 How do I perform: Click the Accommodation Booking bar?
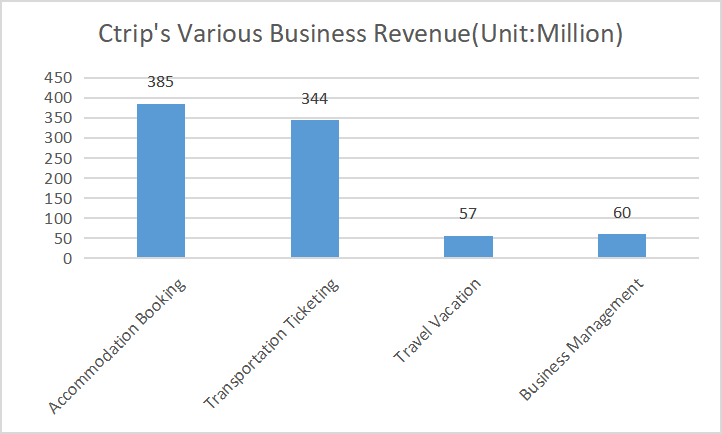click(161, 181)
